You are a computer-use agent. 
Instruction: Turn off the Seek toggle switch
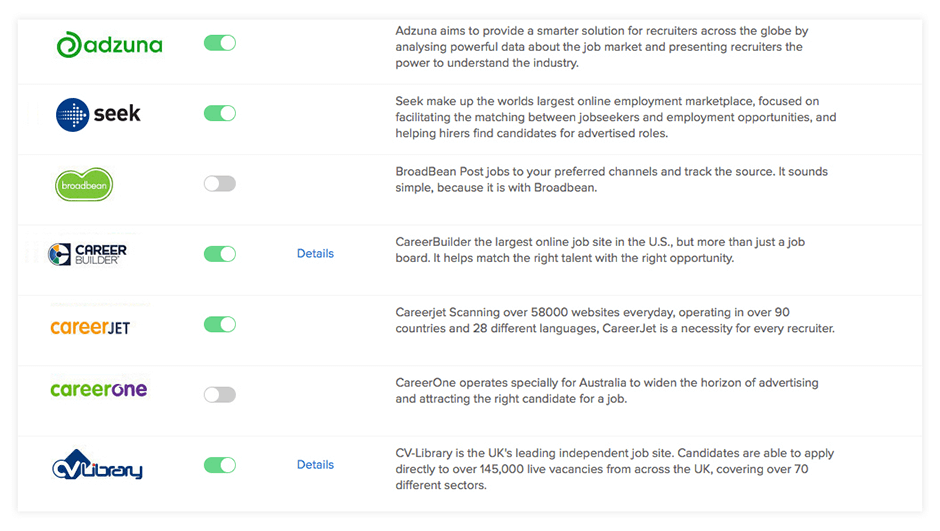point(220,113)
